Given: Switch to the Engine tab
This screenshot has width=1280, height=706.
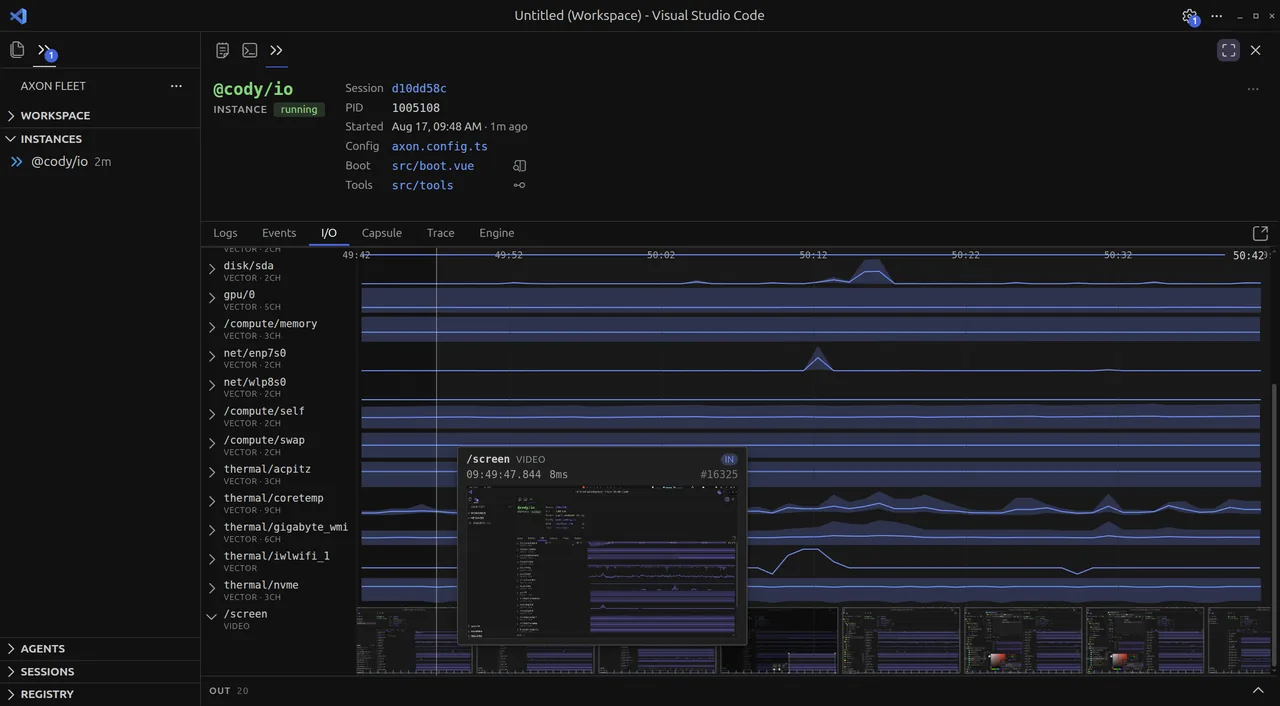Looking at the screenshot, I should [497, 233].
